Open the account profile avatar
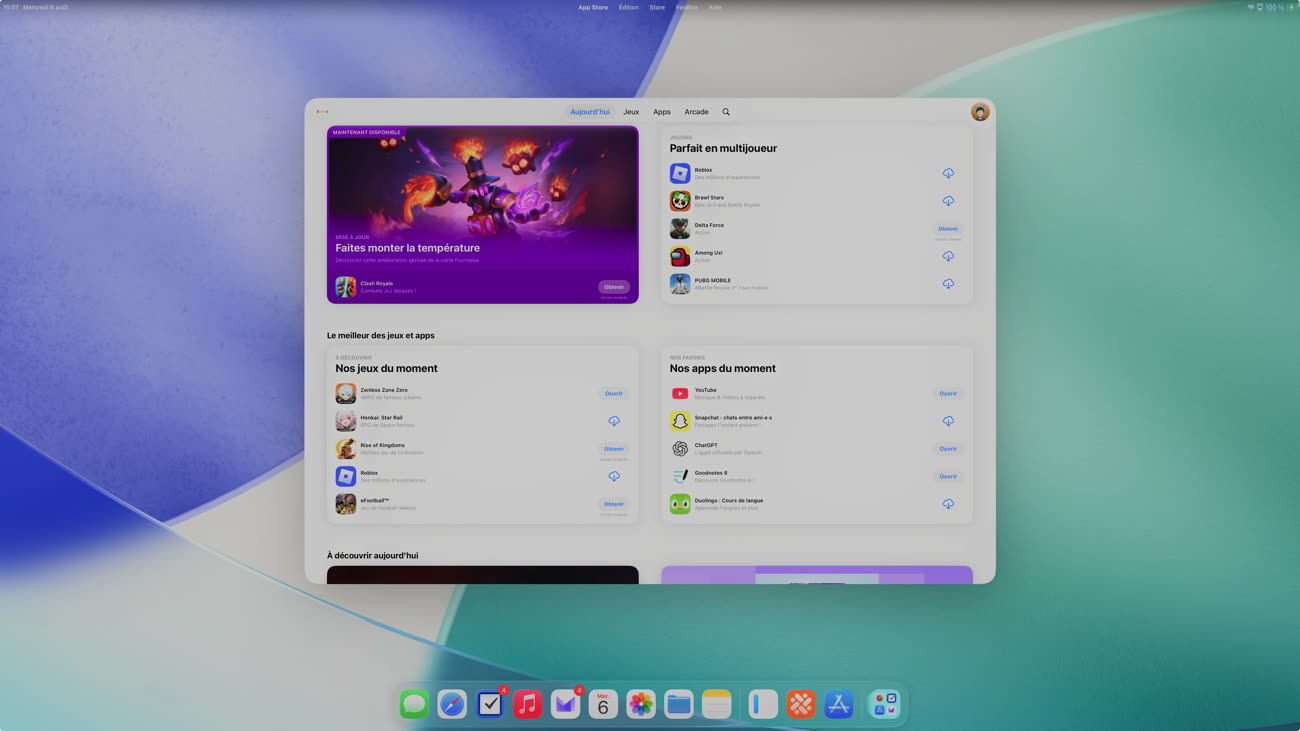The width and height of the screenshot is (1300, 731). pyautogui.click(x=980, y=112)
